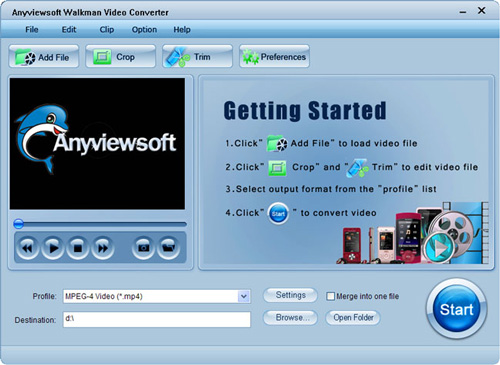Click the Browse button

290,318
